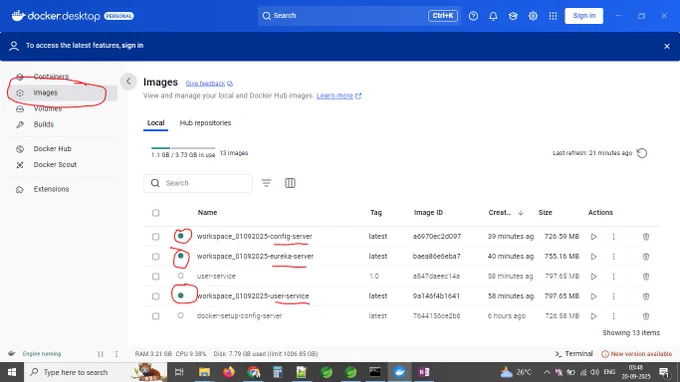680x382 pixels.
Task: Click the taskbar search box
Action: 95,372
